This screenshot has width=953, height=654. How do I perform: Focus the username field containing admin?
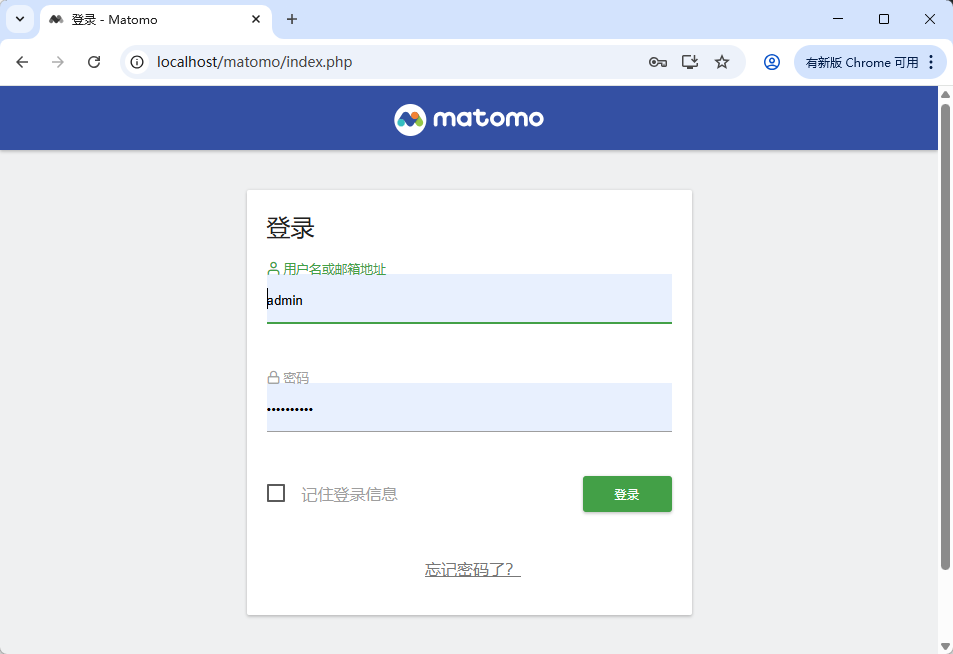click(x=469, y=298)
